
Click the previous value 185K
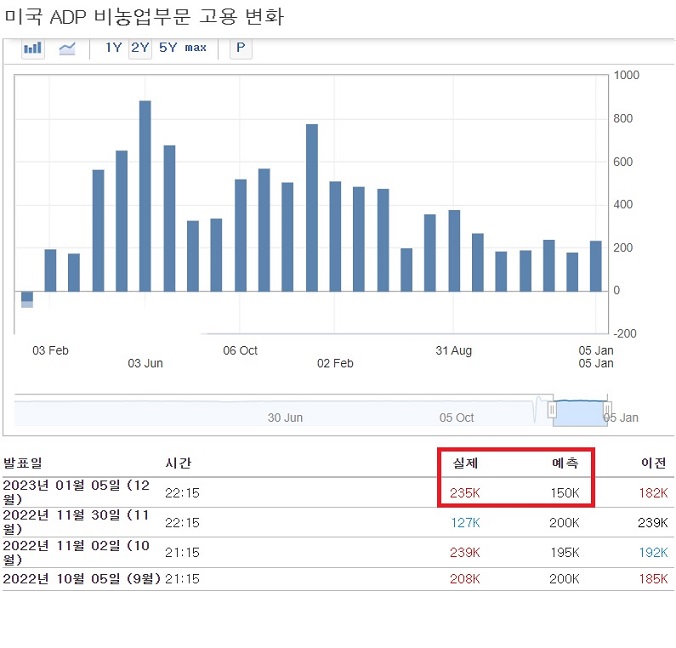(654, 579)
